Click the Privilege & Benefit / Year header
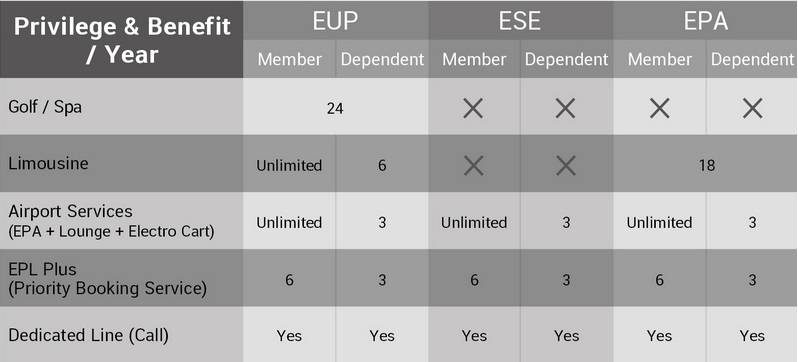Screen dimensions: 798x362 pos(122,40)
